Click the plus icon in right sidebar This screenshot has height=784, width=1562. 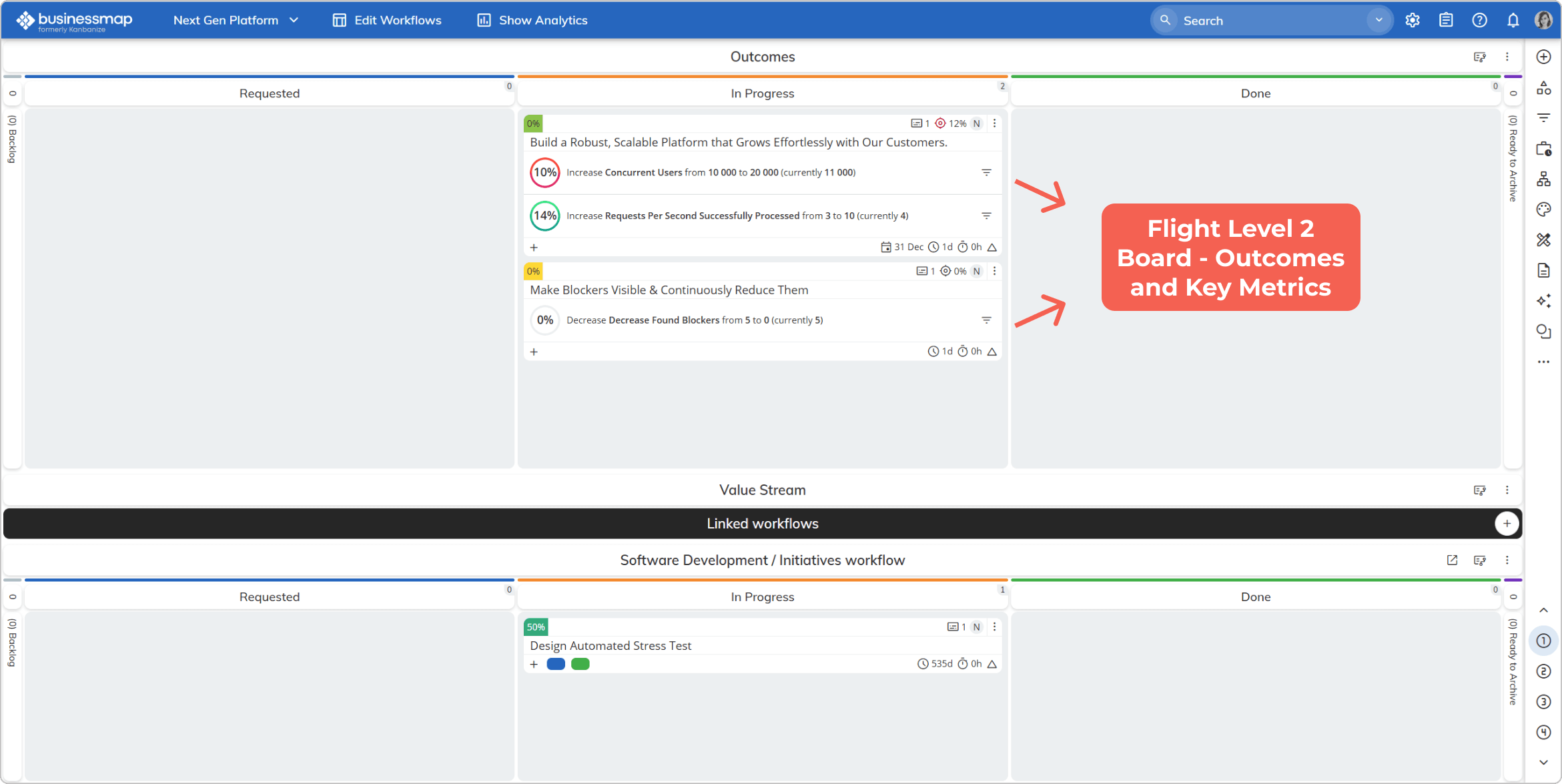coord(1543,57)
